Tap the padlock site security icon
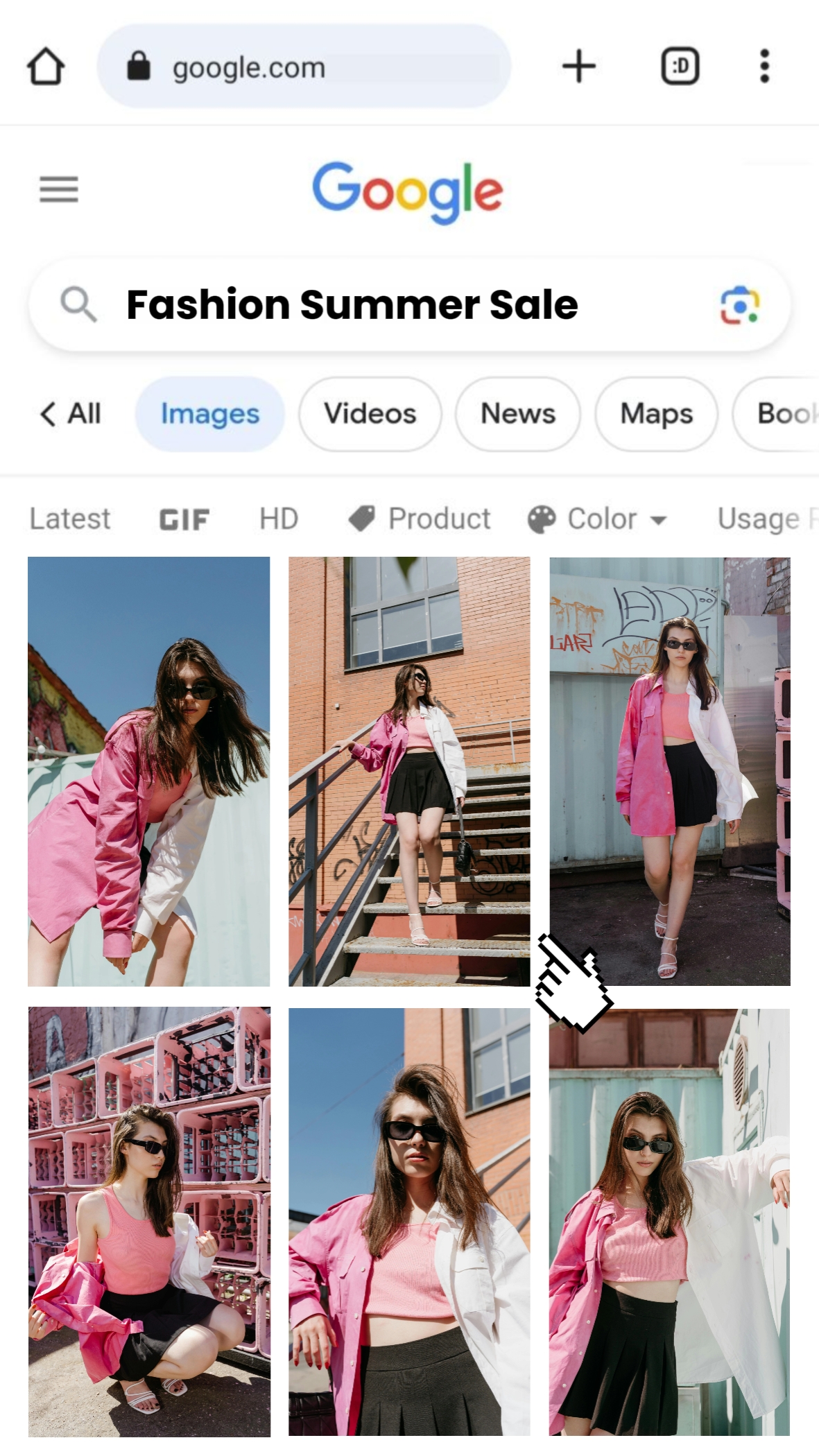The height and width of the screenshot is (1456, 819). [x=139, y=67]
